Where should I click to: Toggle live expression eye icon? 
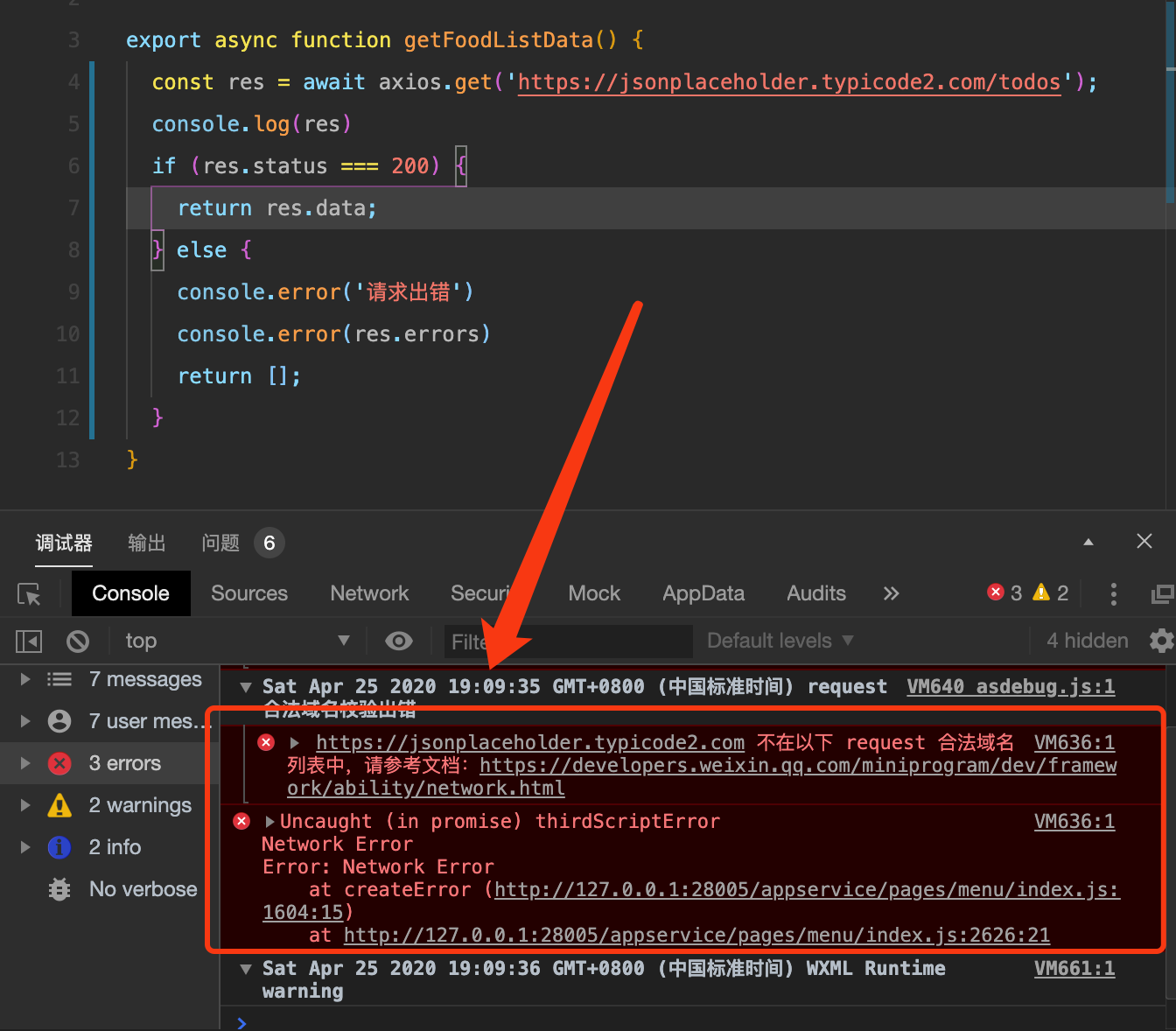(x=399, y=642)
